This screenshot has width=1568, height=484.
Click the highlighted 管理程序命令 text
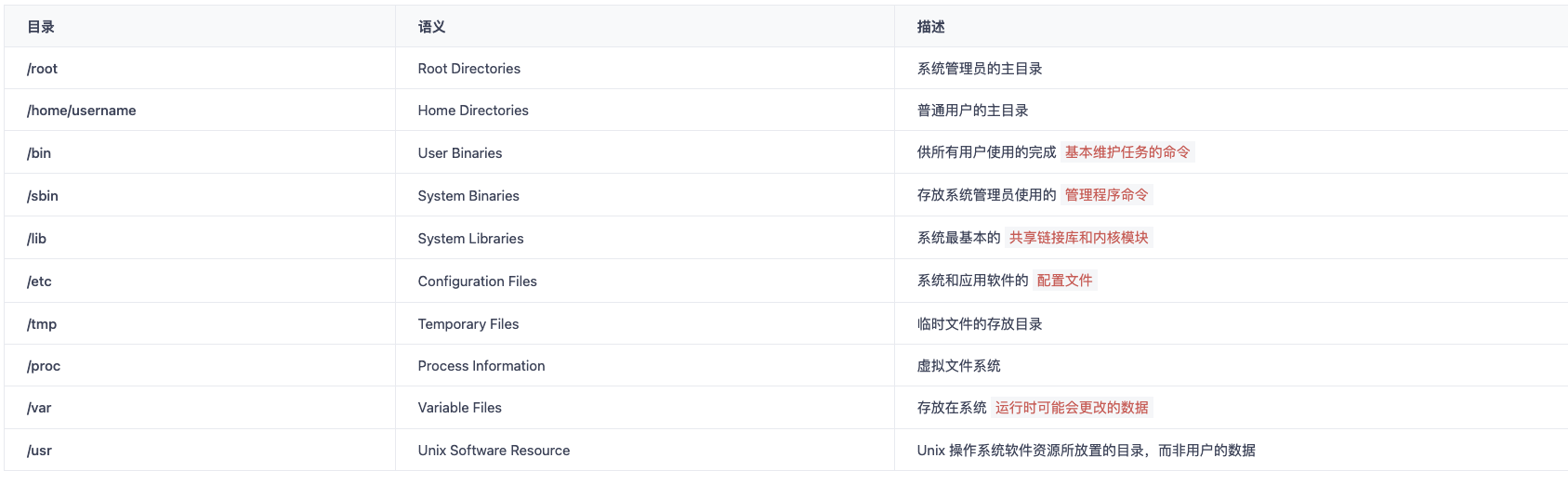(1106, 195)
